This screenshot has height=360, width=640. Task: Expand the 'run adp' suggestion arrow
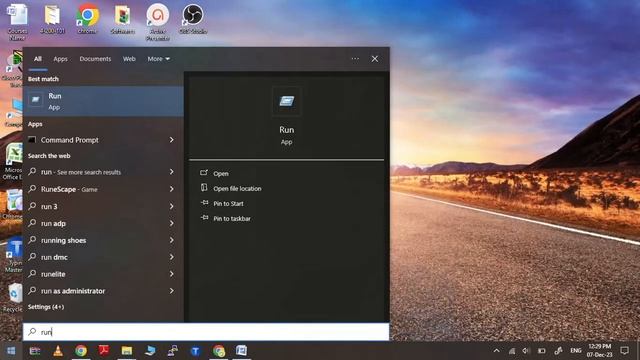click(x=171, y=223)
